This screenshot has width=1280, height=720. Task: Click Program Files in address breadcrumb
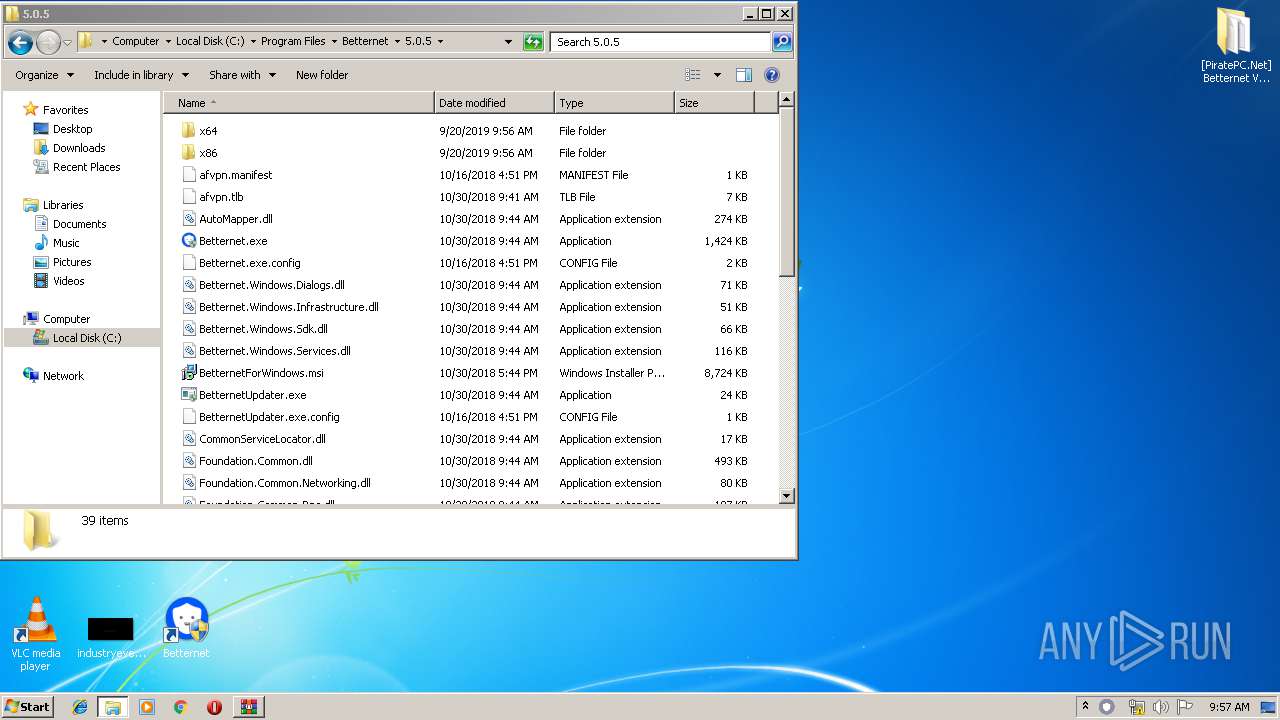tap(293, 42)
